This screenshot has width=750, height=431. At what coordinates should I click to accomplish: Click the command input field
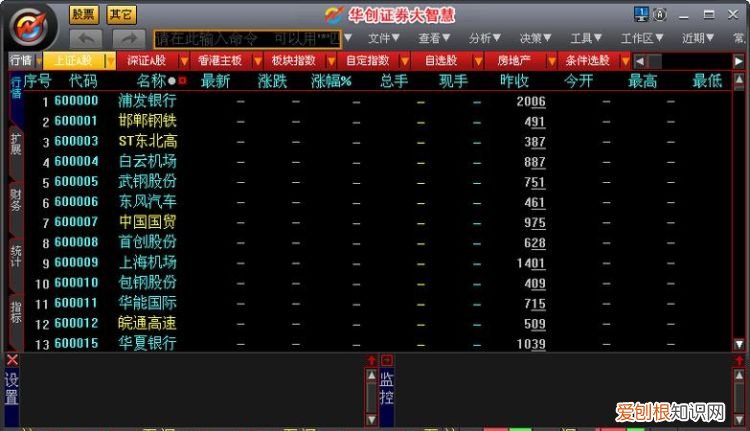[245, 38]
